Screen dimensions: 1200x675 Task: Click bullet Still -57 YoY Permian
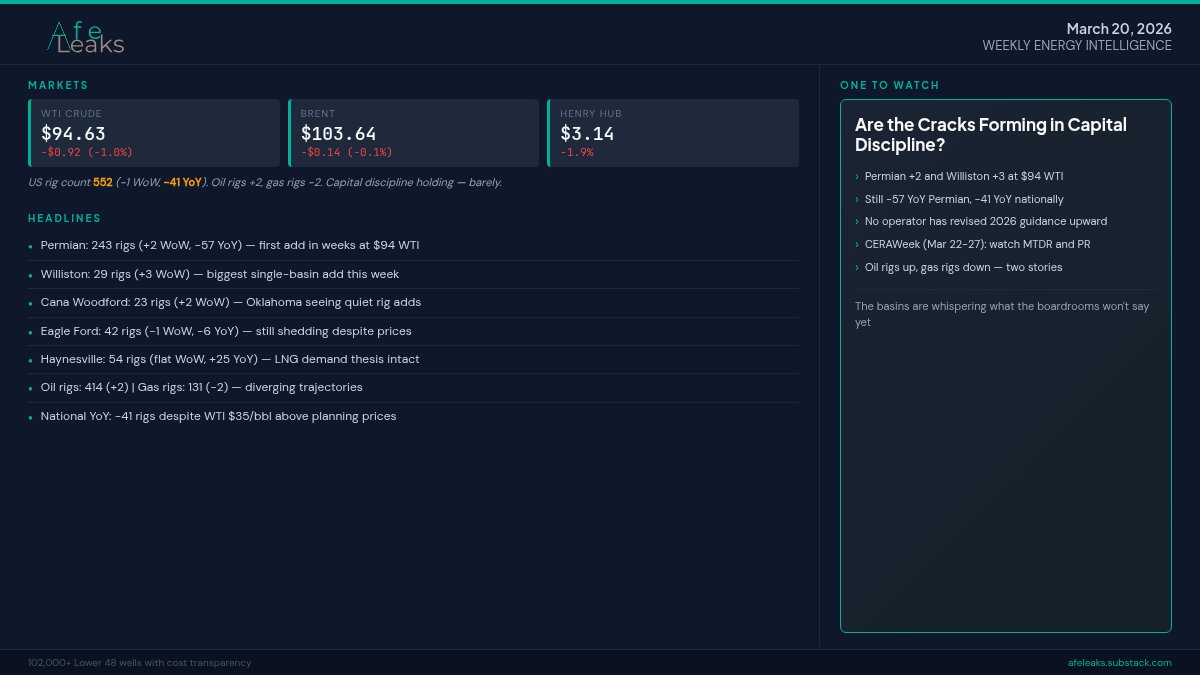pyautogui.click(x=964, y=199)
